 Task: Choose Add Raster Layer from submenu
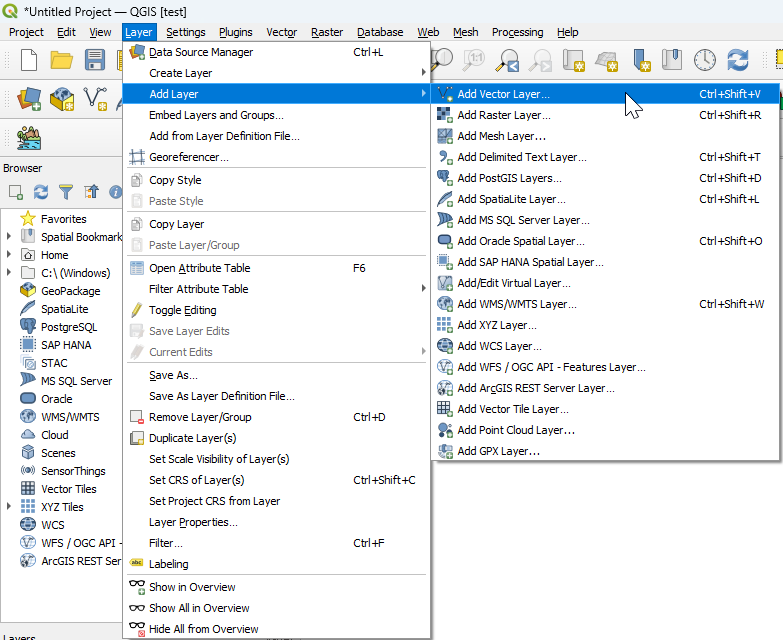[503, 115]
